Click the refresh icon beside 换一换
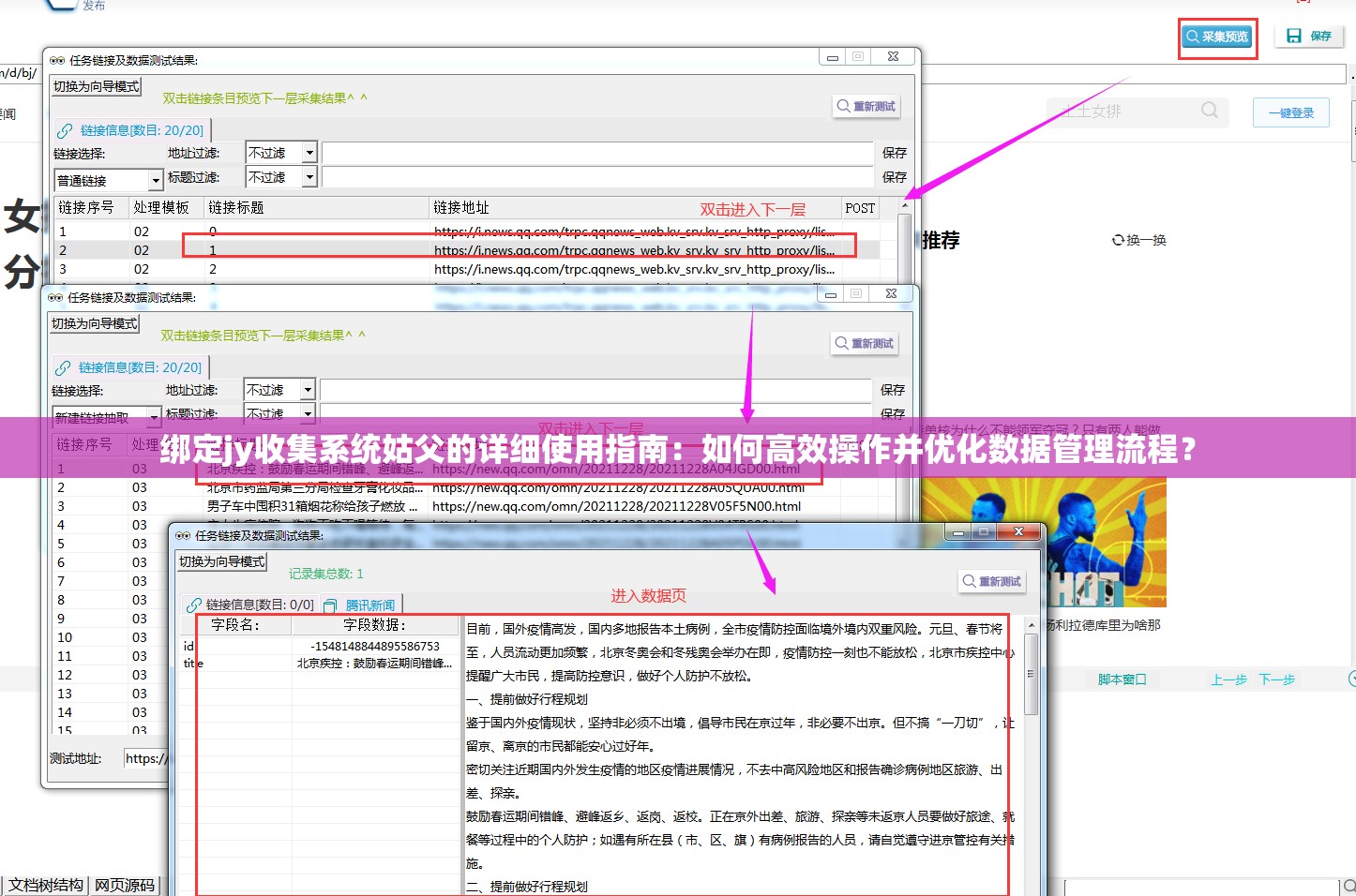Viewport: 1356px width, 896px height. pos(1118,240)
